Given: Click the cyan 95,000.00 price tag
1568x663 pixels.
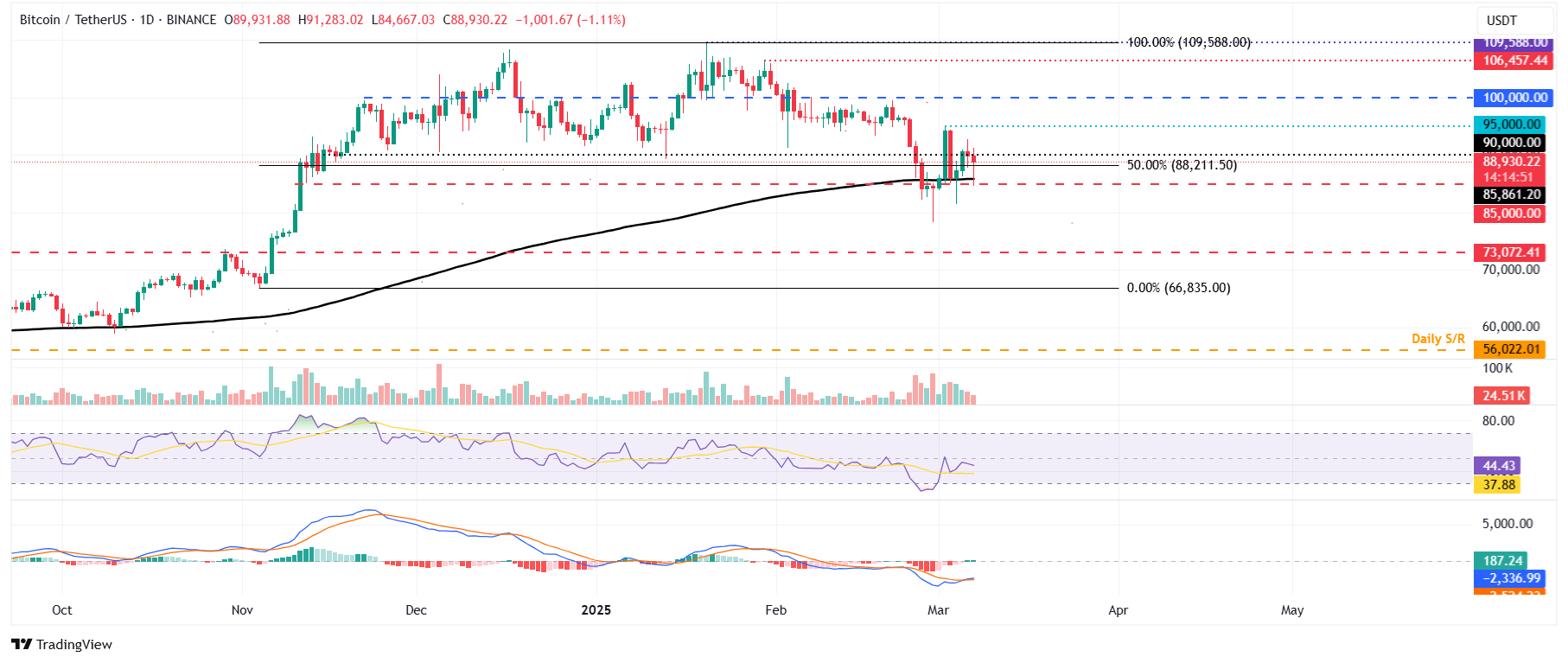Looking at the screenshot, I should click(x=1509, y=124).
